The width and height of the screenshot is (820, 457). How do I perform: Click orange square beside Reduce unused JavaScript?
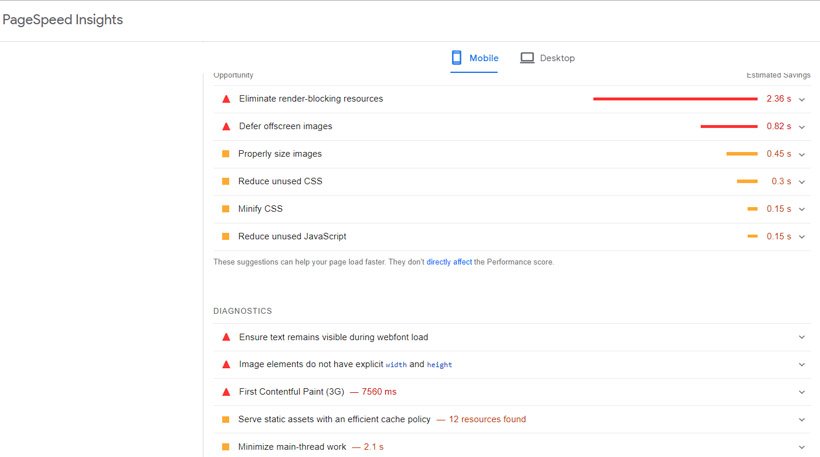tap(225, 236)
